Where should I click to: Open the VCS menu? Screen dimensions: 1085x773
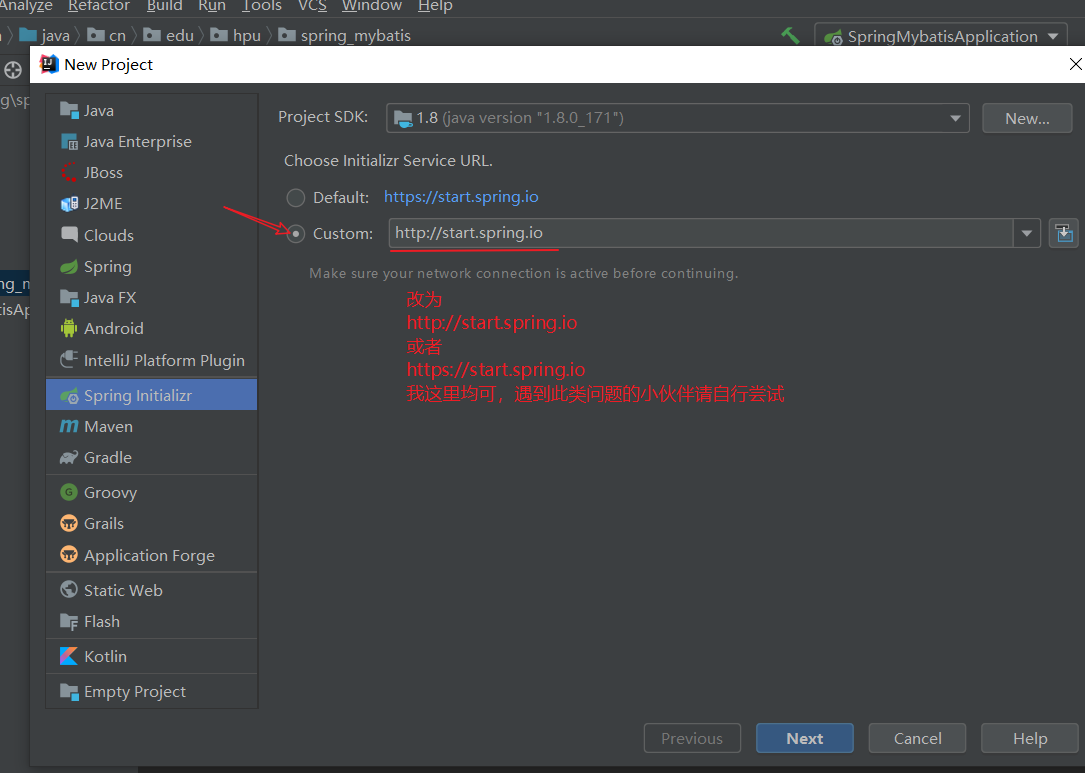[x=312, y=6]
